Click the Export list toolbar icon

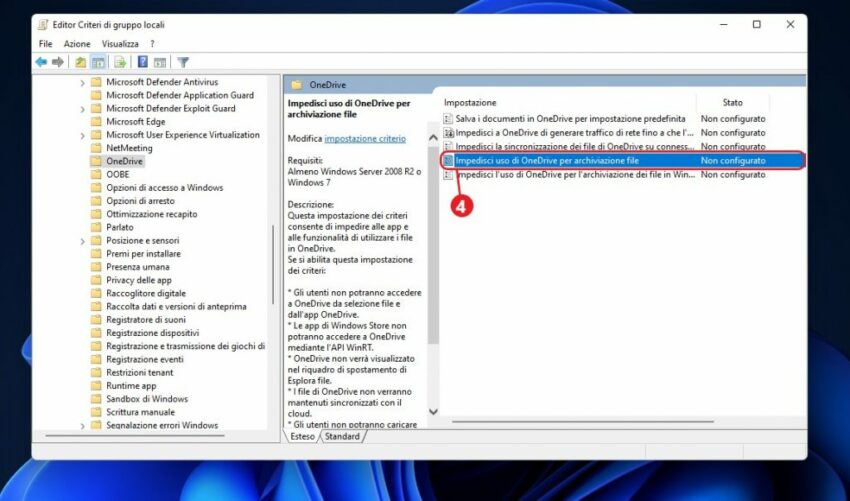pyautogui.click(x=120, y=62)
